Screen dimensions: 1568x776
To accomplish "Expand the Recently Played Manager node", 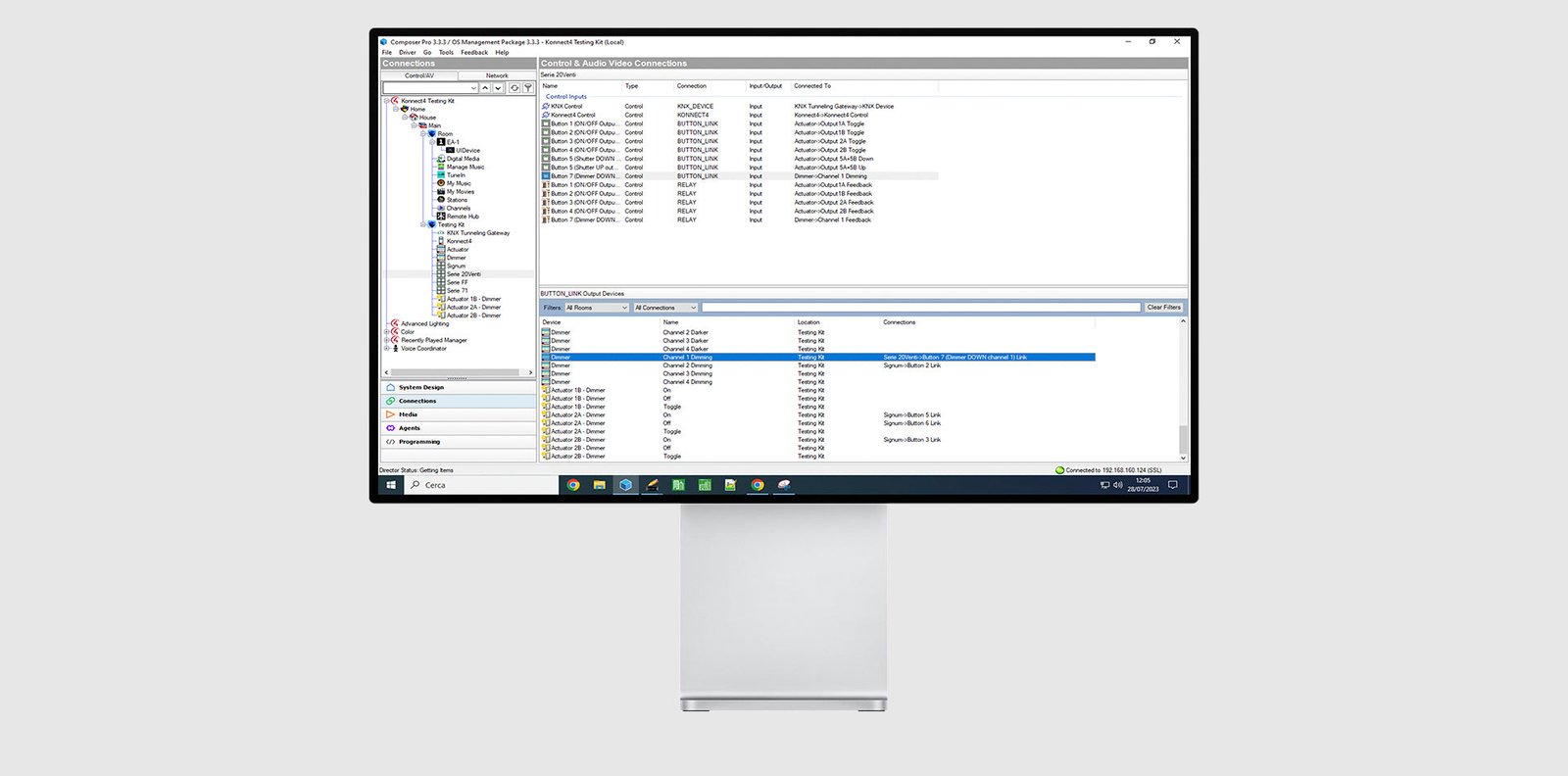I will click(387, 340).
